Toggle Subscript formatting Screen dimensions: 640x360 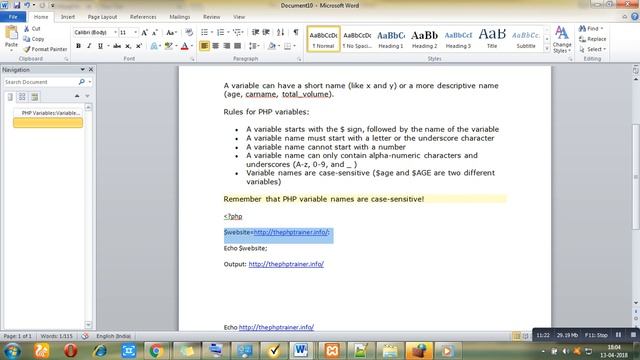coord(128,46)
